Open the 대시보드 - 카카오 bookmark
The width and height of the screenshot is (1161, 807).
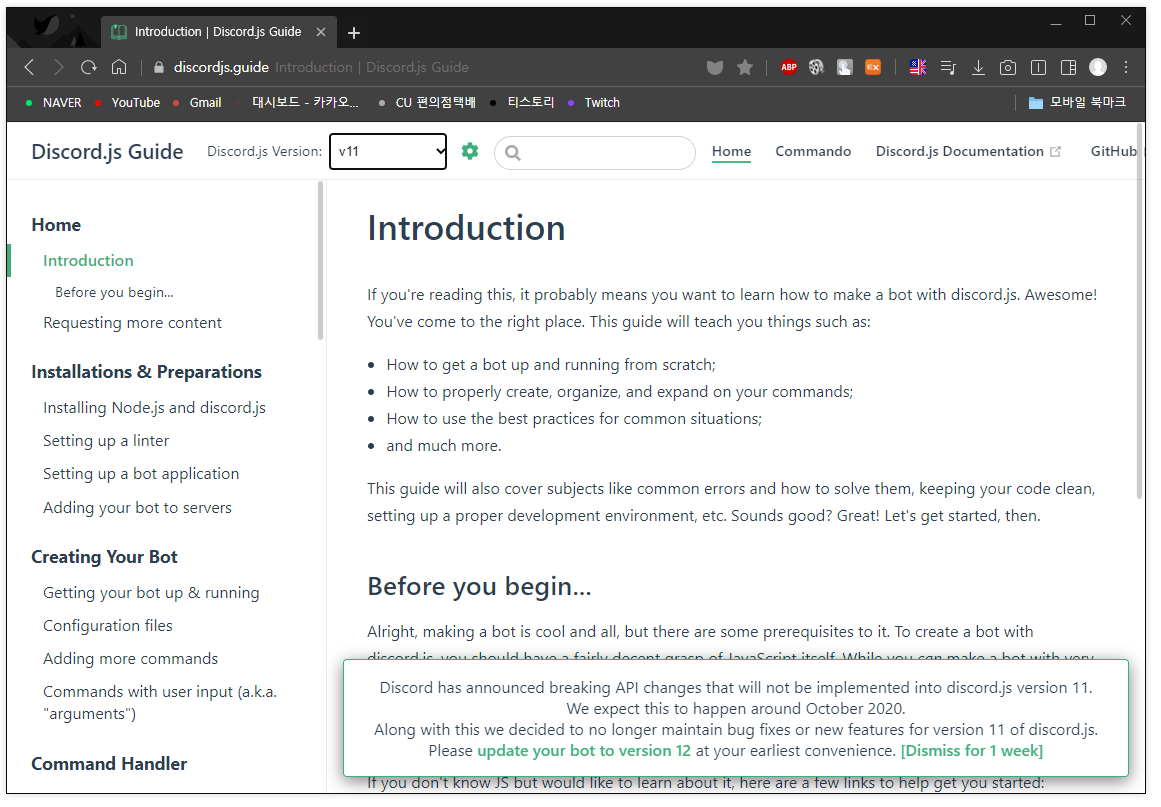(296, 102)
